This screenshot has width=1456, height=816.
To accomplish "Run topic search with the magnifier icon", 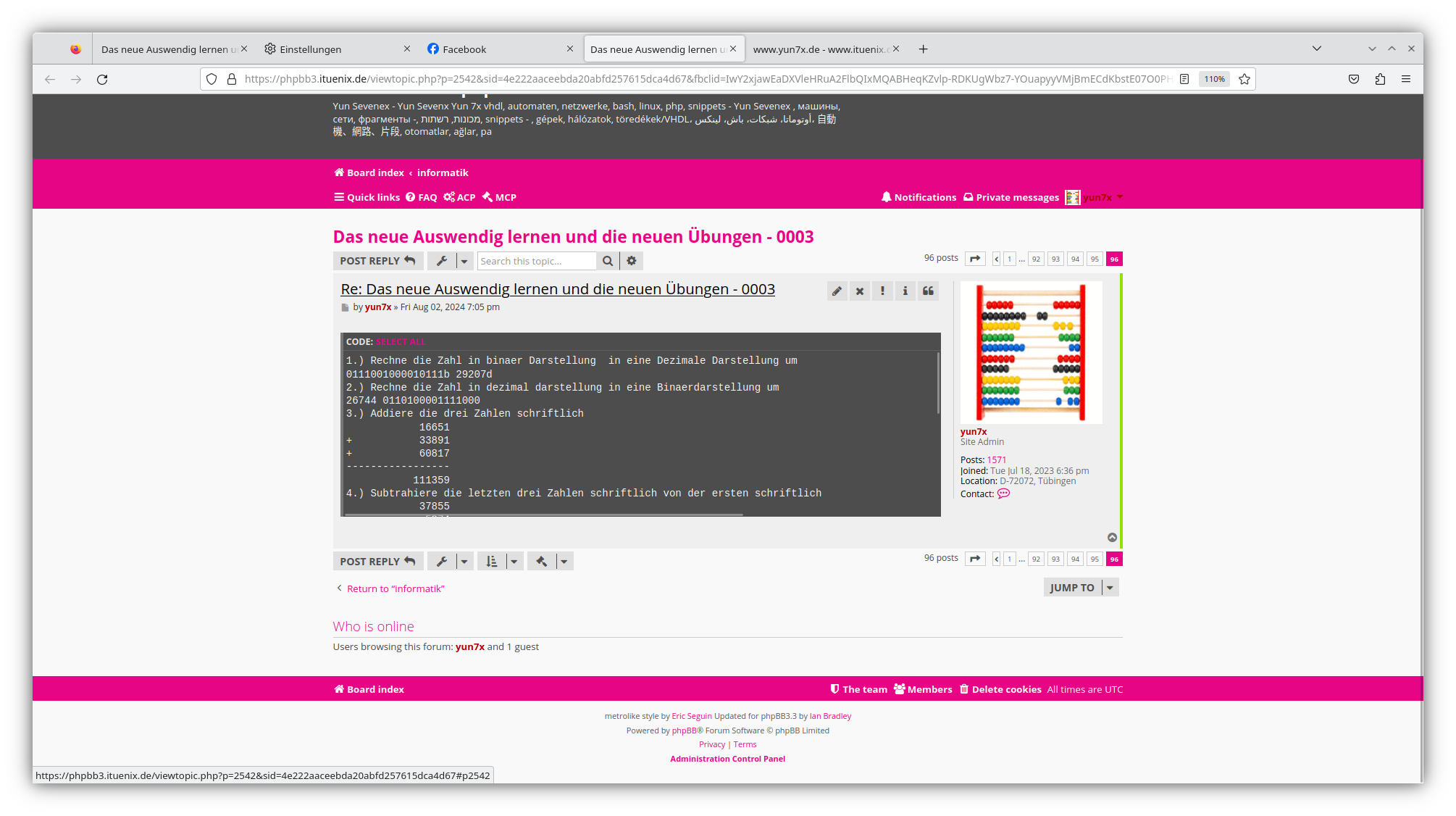I will [607, 260].
